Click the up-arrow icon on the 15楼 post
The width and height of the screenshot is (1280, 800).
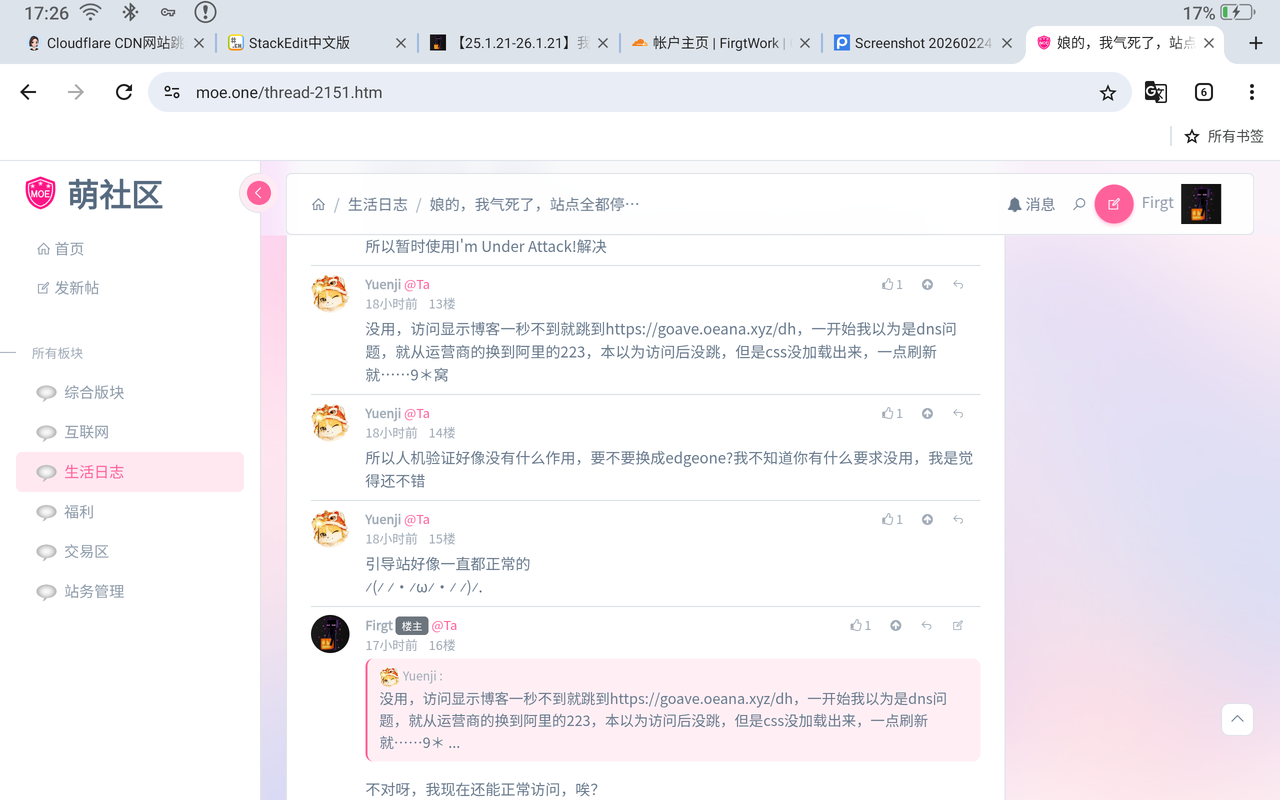[x=927, y=520]
